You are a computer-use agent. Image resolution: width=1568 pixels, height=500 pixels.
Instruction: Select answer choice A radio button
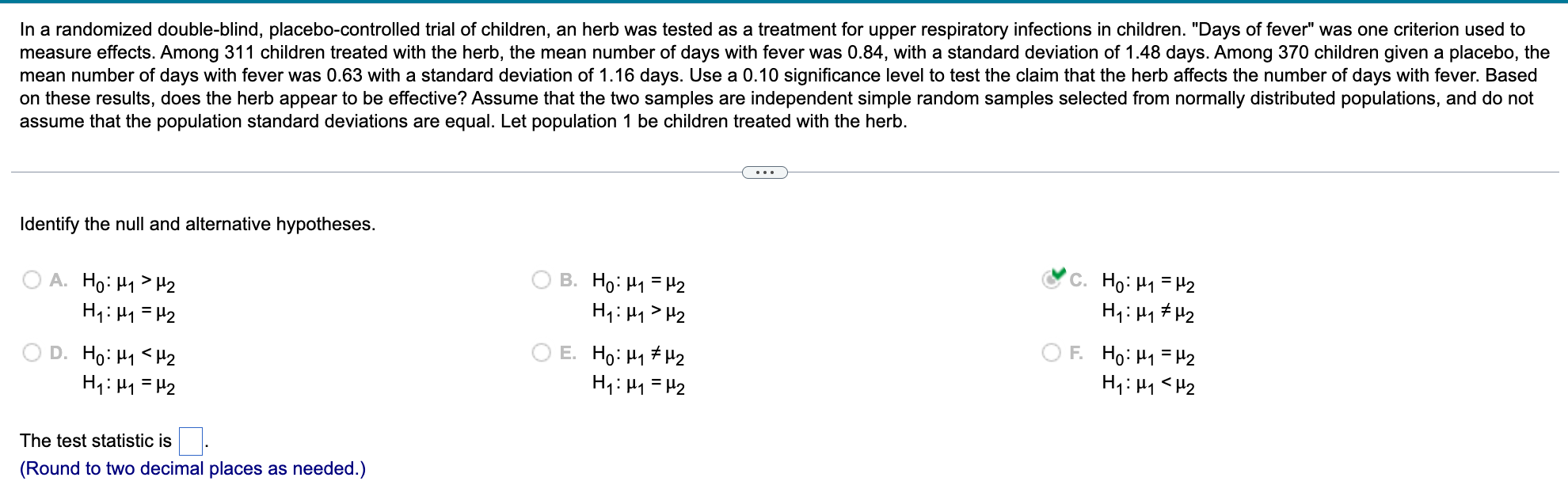pyautogui.click(x=32, y=278)
